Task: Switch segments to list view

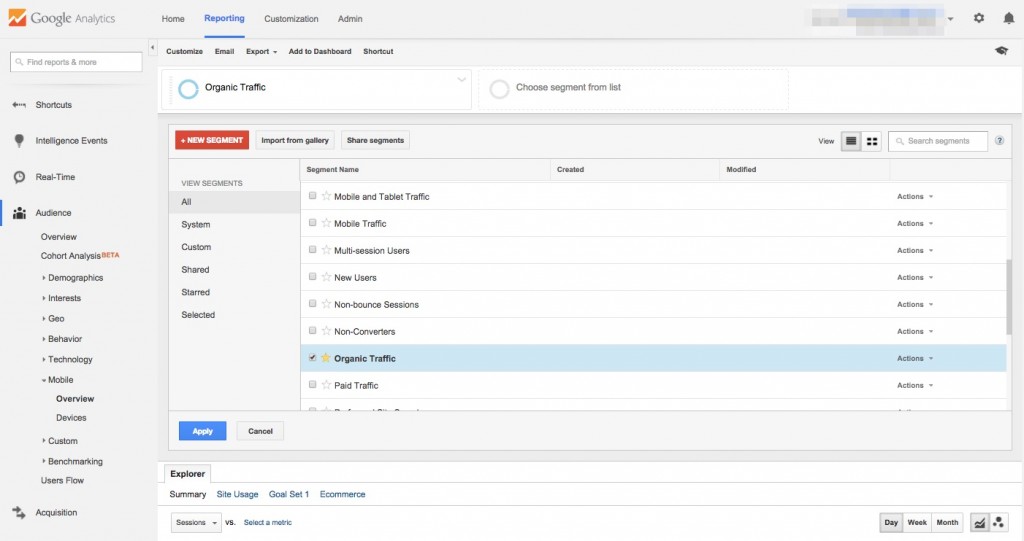Action: (x=851, y=141)
